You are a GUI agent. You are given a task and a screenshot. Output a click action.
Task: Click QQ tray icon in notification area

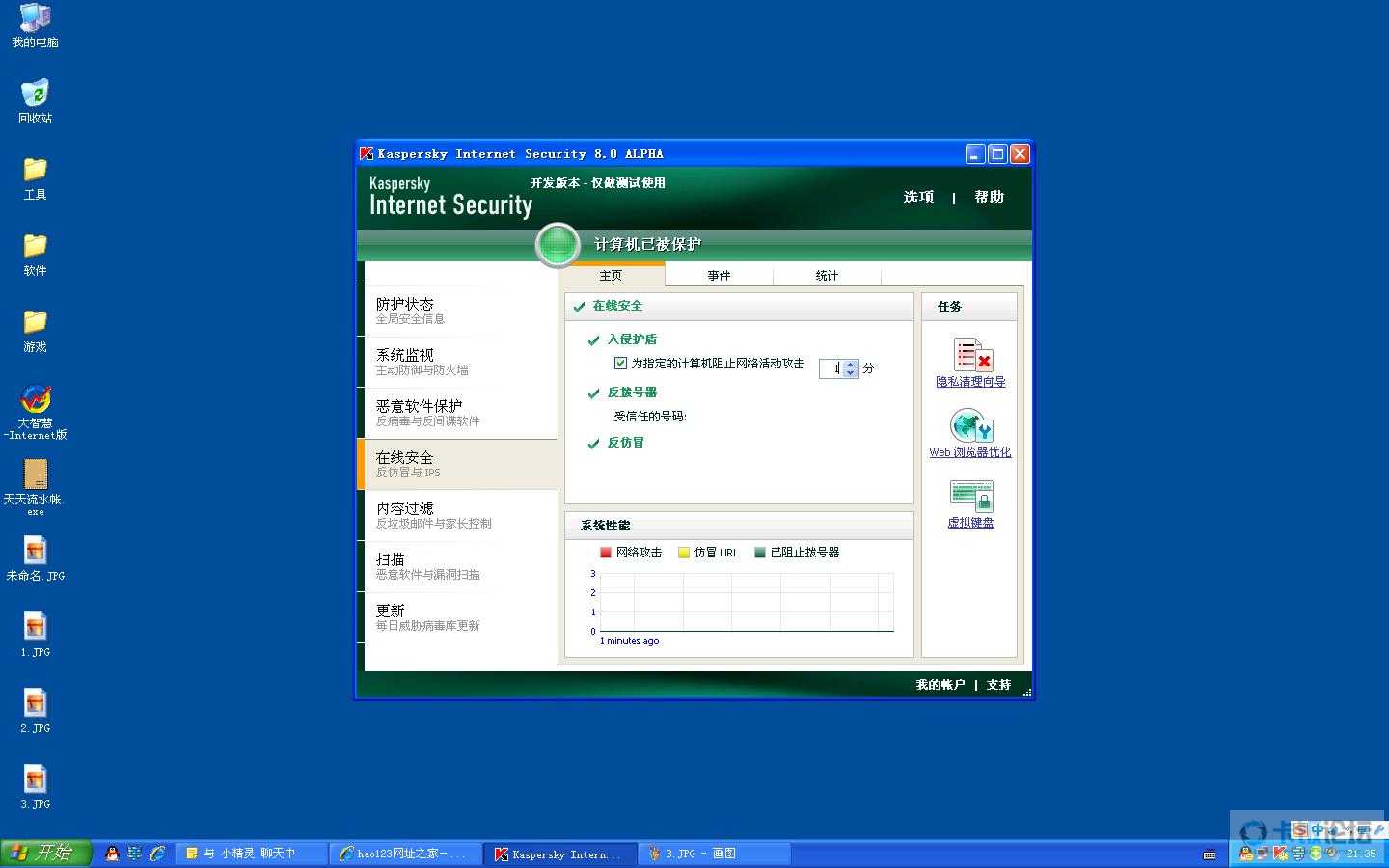[x=1246, y=854]
